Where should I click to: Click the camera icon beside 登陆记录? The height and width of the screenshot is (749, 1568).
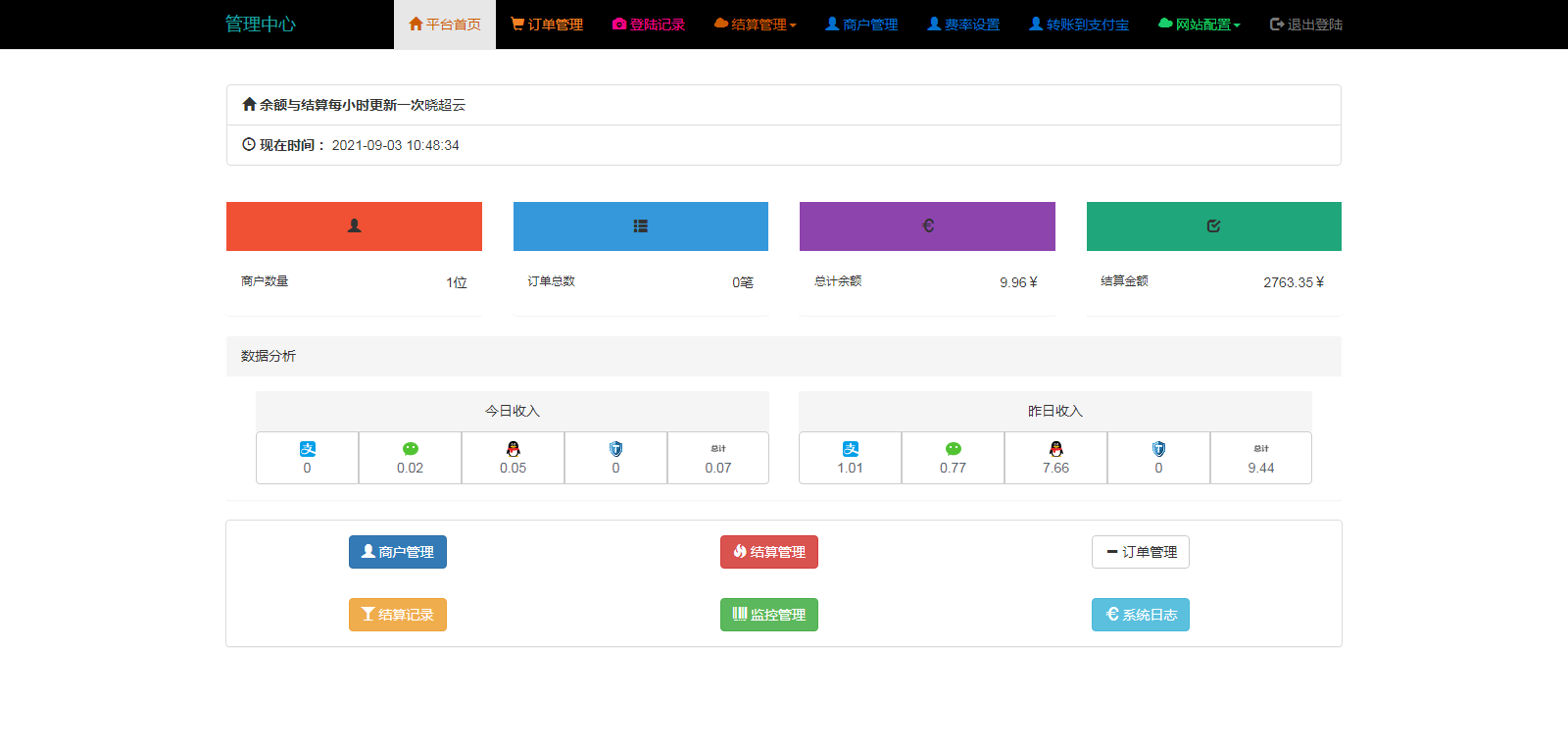point(619,24)
